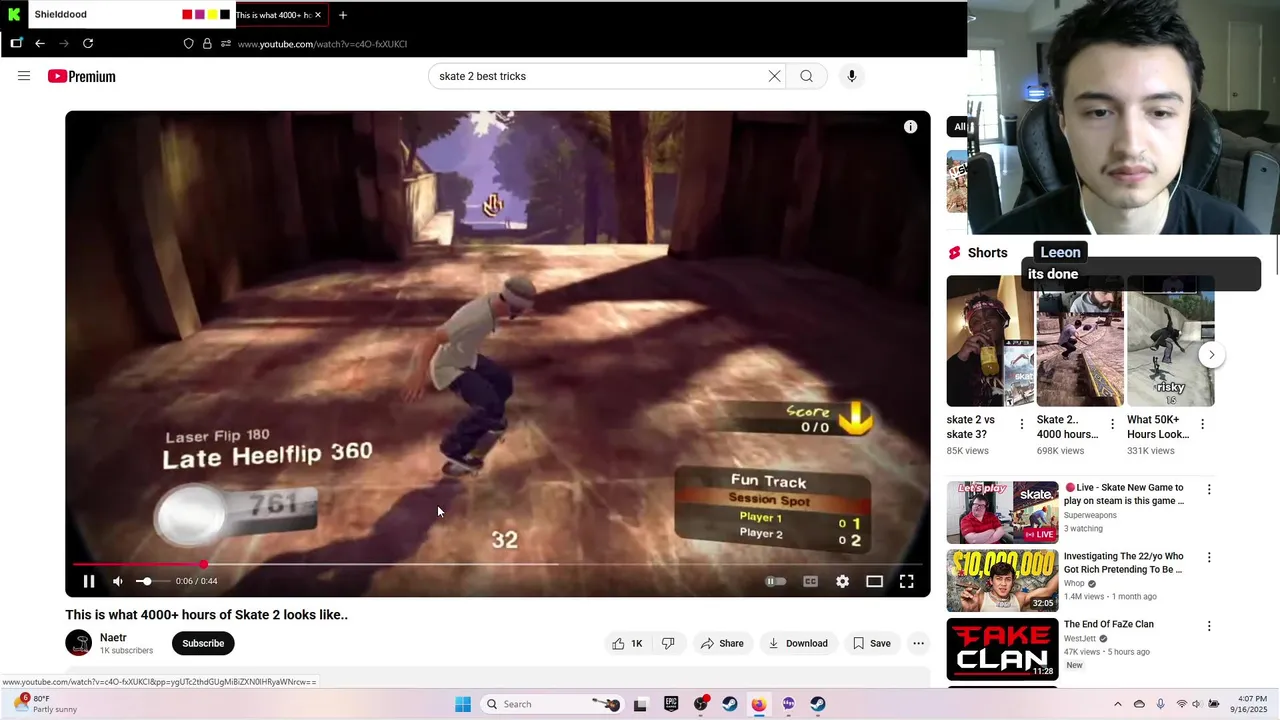
Task: Open the 'skate 2 vs skate 3?' short
Action: click(989, 341)
